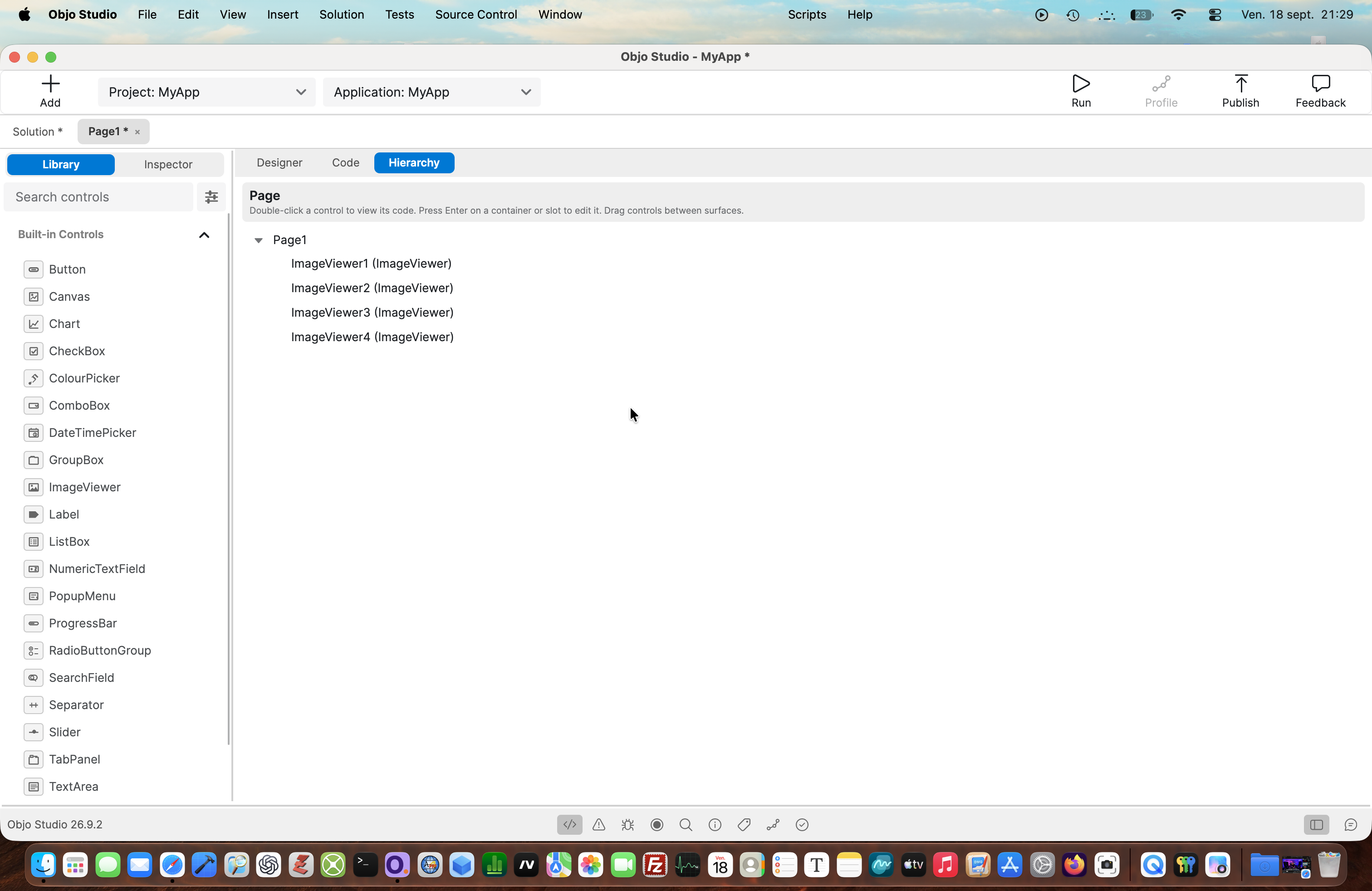The width and height of the screenshot is (1372, 891).
Task: Switch the left panel to Inspector
Action: tap(168, 164)
